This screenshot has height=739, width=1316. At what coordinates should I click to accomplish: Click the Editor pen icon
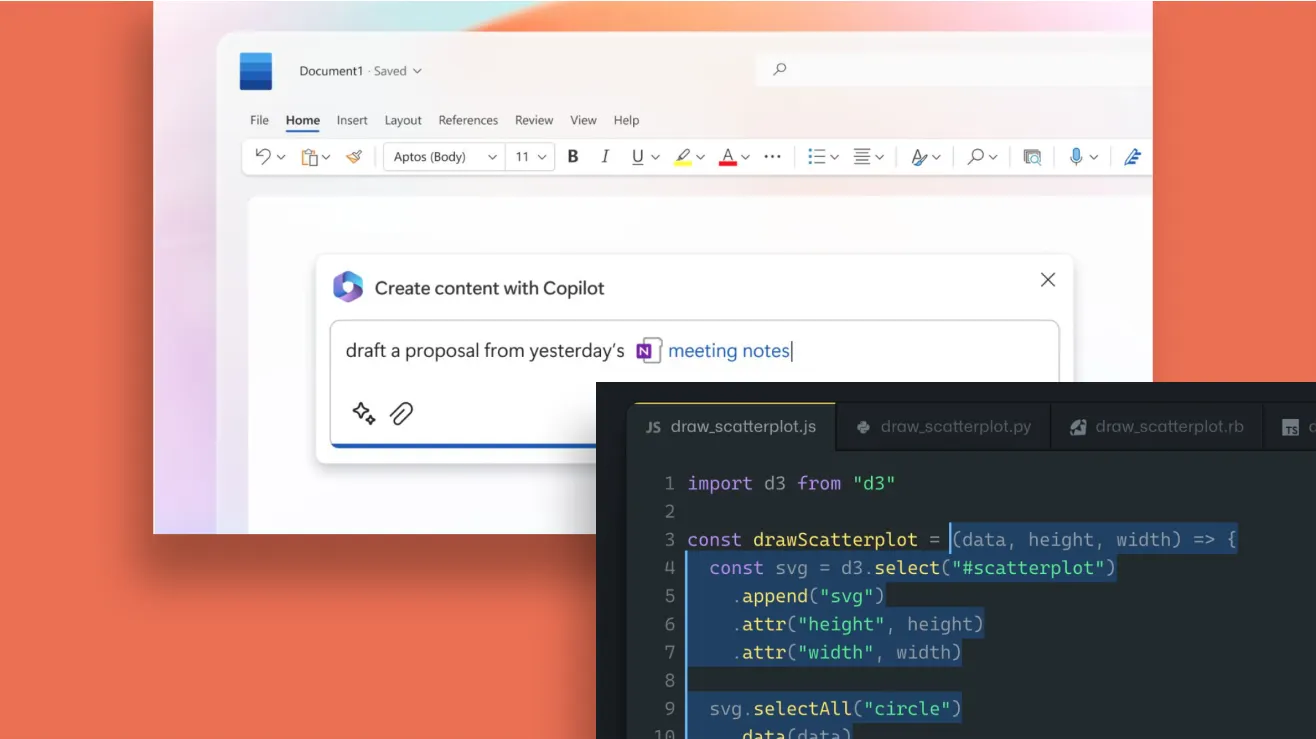coord(1132,156)
